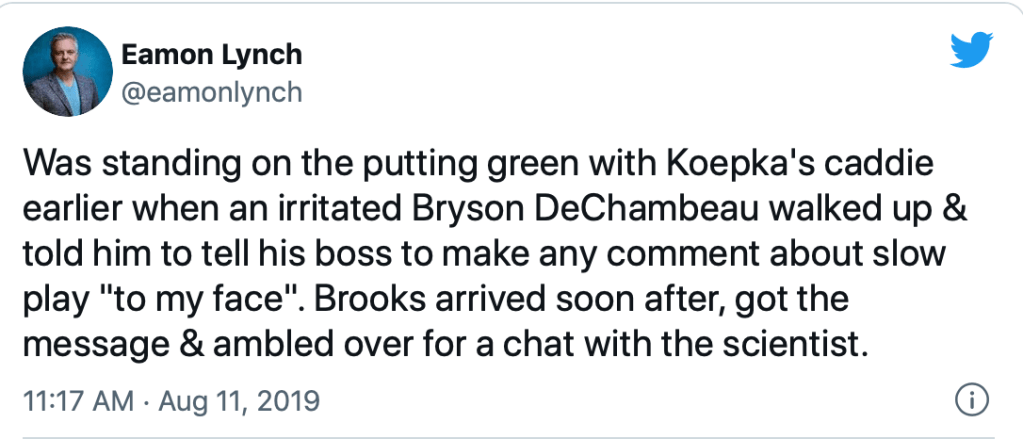Open the Eamon Lynch display name link

pyautogui.click(x=211, y=56)
